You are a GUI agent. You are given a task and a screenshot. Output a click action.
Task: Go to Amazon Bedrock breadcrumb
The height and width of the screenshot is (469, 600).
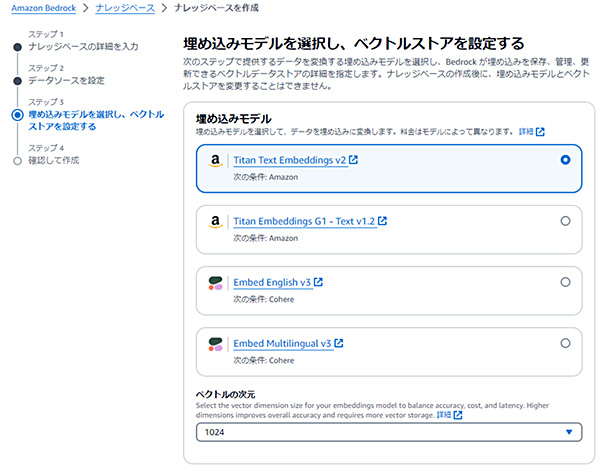coord(44,8)
